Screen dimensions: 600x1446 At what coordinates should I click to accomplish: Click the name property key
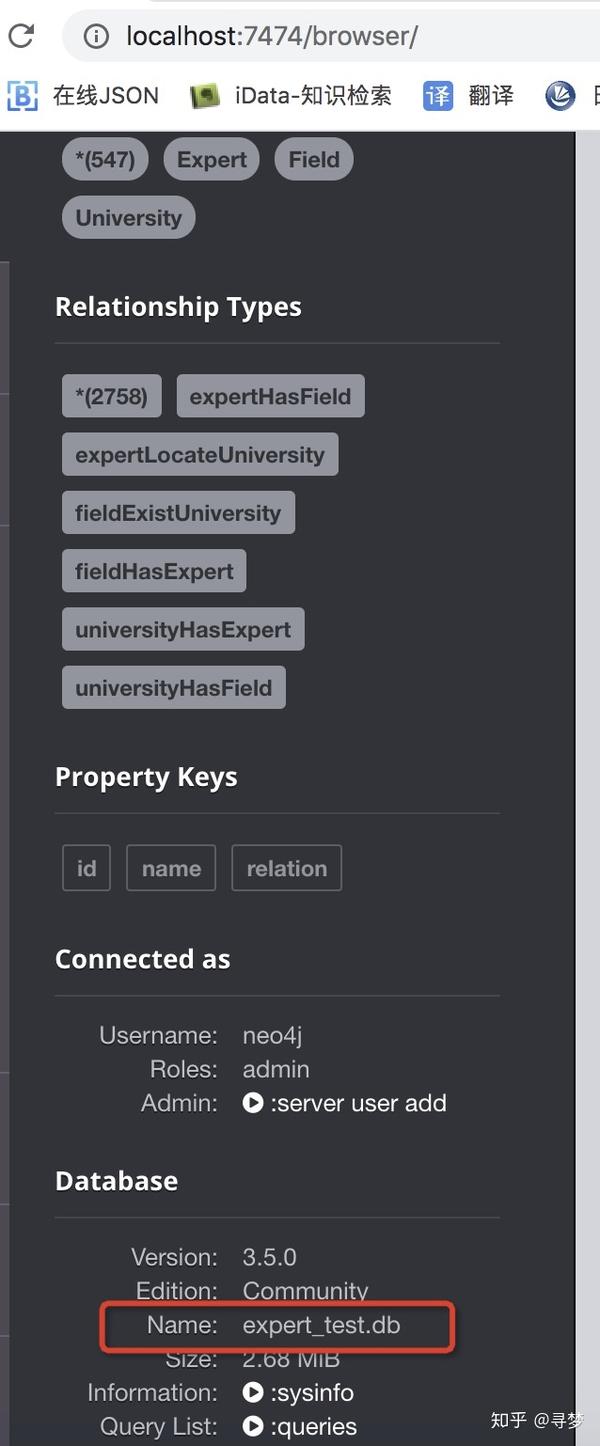(x=171, y=868)
